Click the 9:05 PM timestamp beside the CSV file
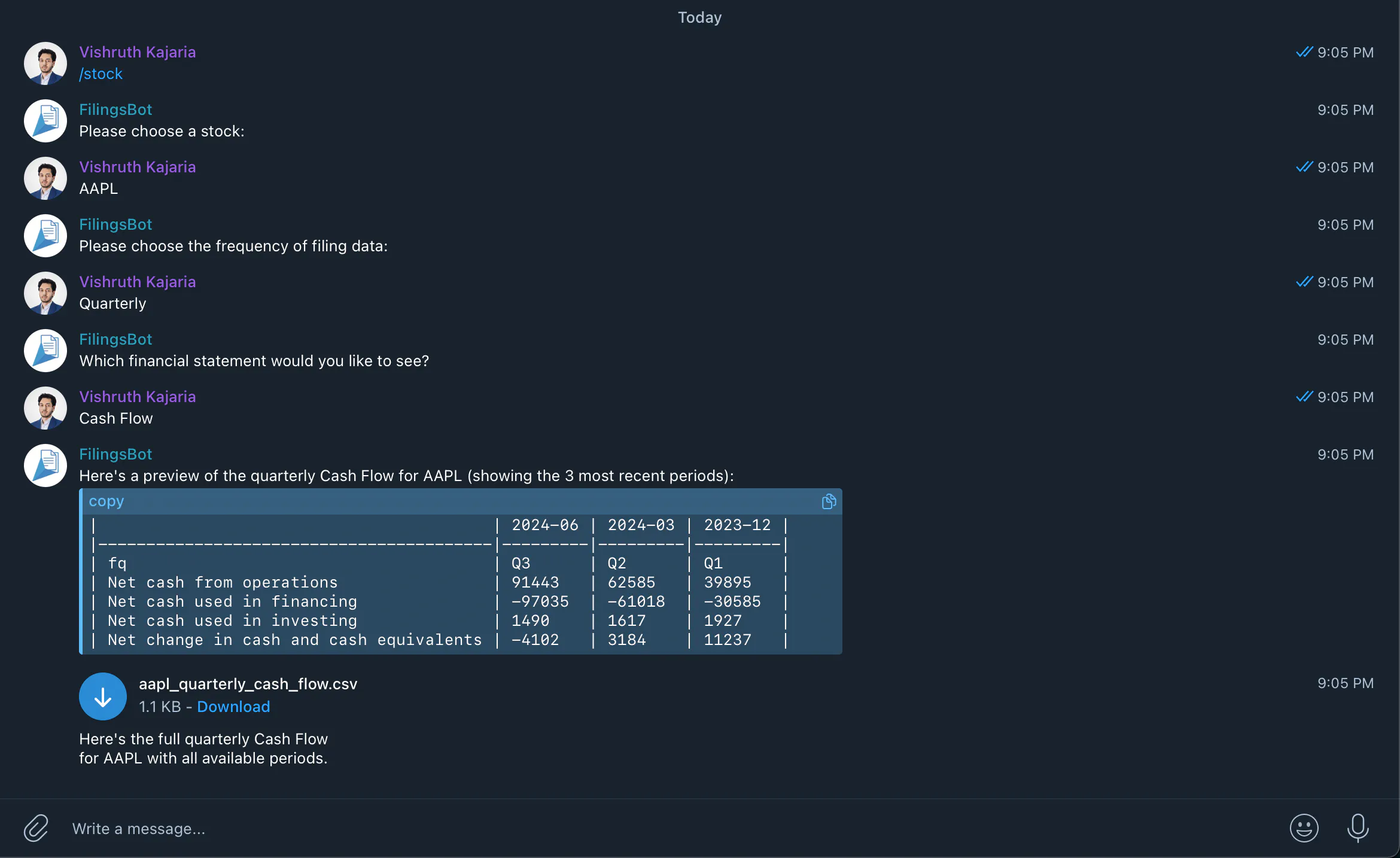This screenshot has height=858, width=1400. tap(1346, 683)
